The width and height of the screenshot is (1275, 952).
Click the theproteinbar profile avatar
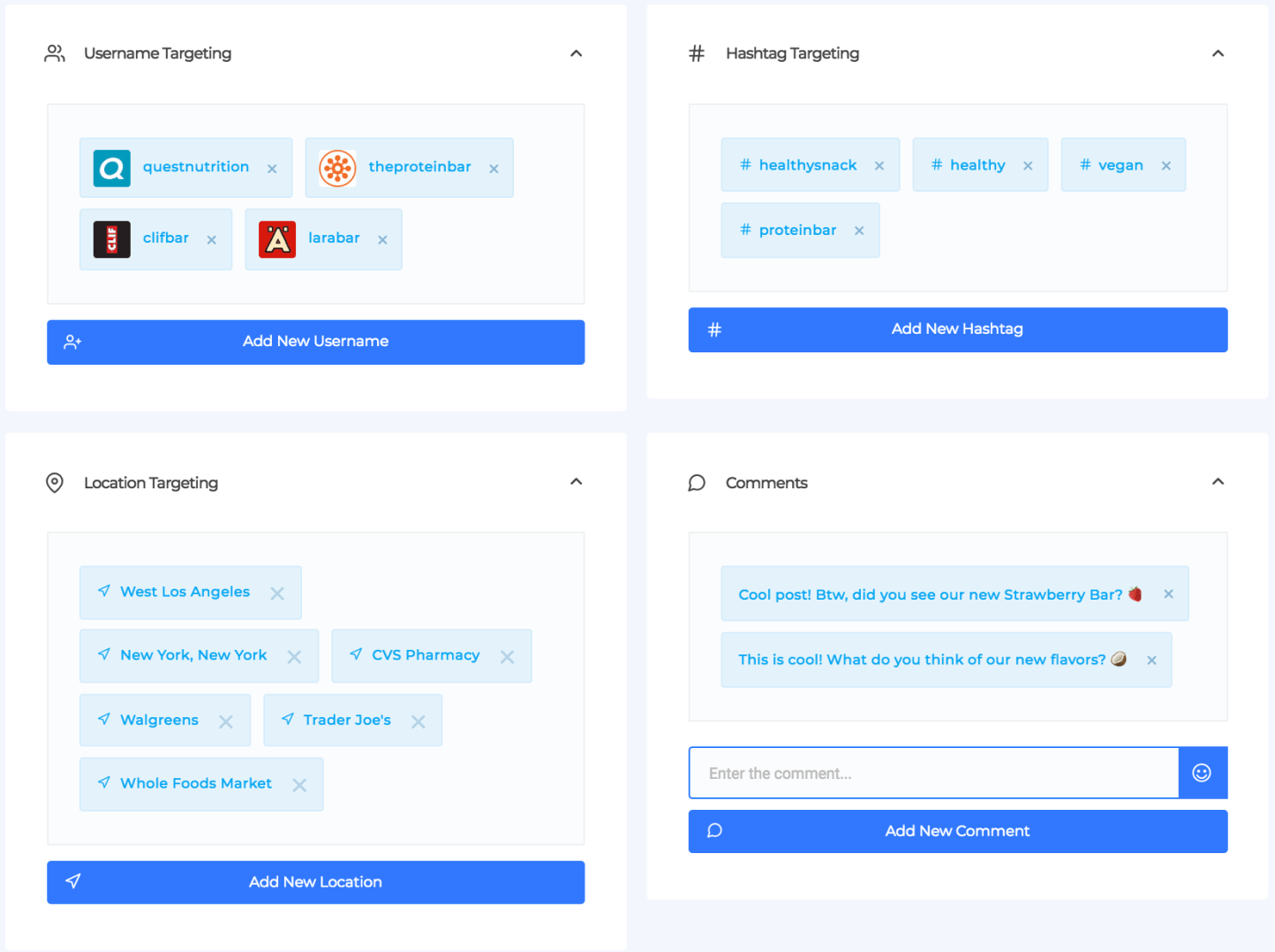[x=337, y=168]
